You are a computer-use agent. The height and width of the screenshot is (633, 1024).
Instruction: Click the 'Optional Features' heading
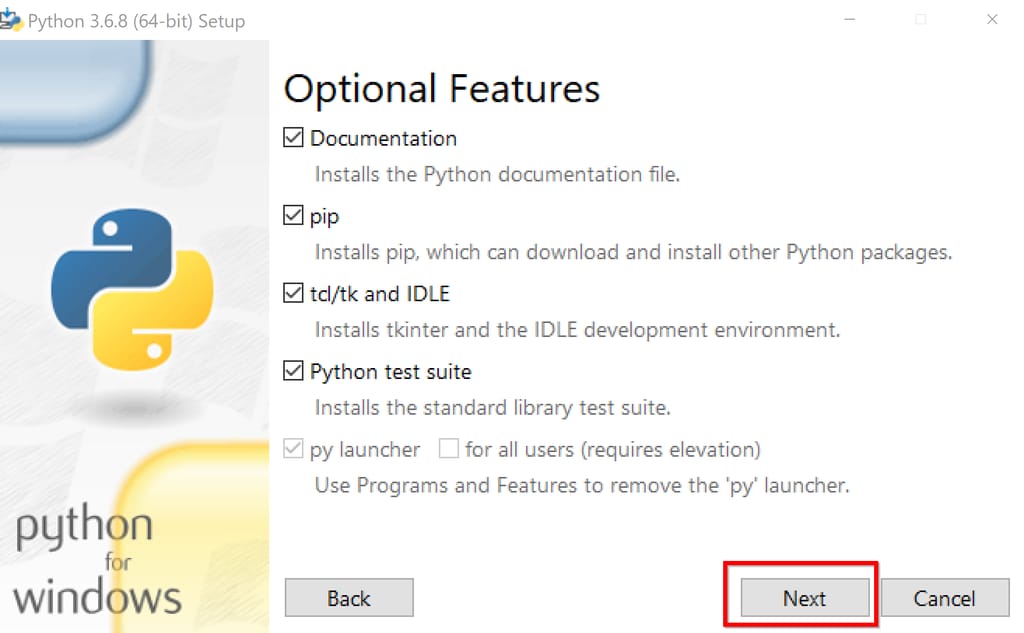(x=442, y=89)
